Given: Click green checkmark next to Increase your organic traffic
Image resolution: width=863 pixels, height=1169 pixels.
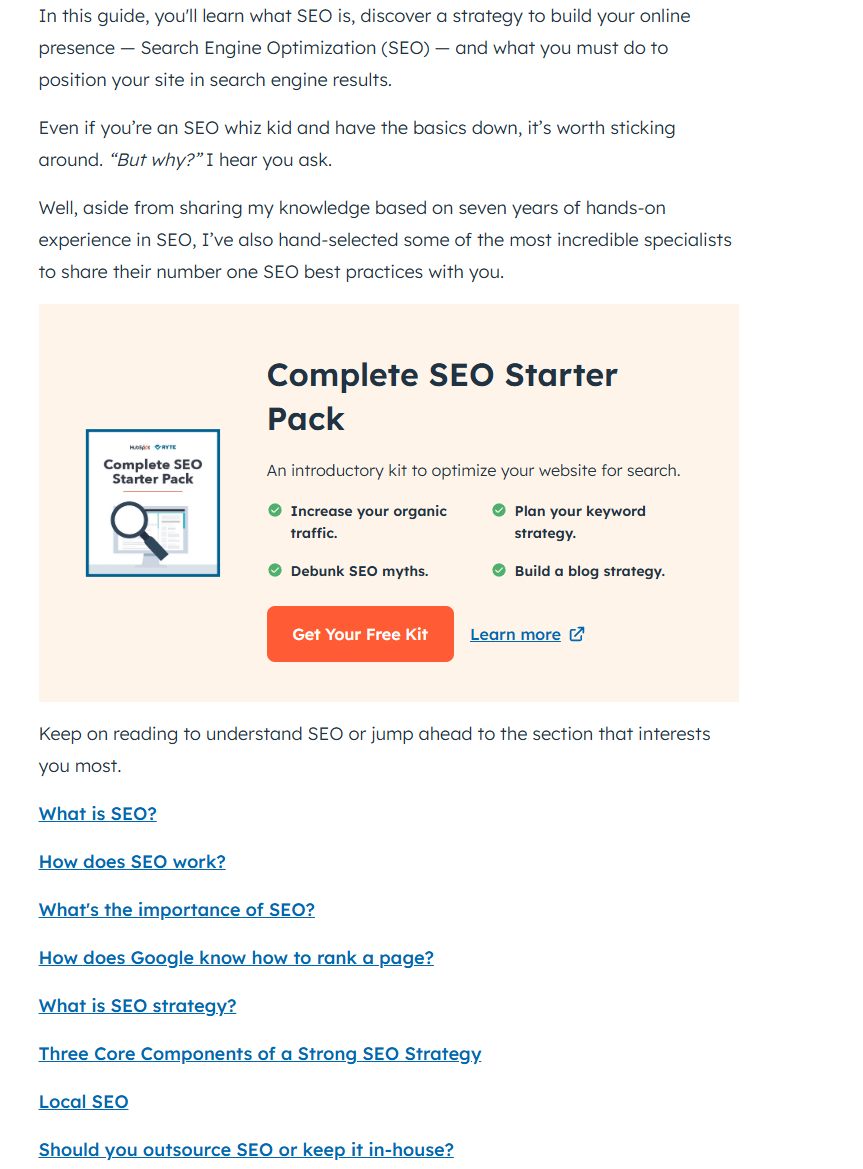Looking at the screenshot, I should point(275,511).
